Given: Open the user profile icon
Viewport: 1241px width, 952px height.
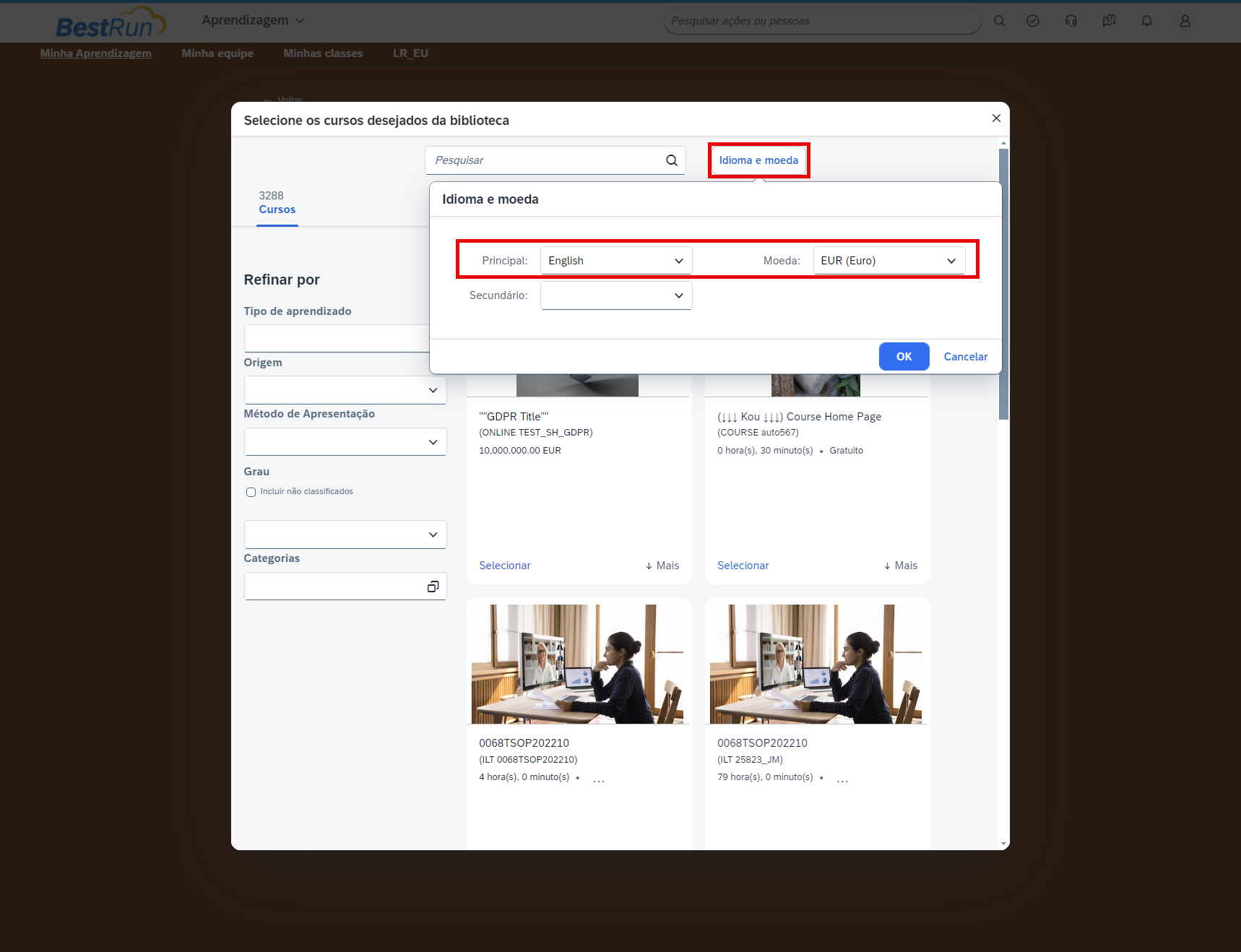Looking at the screenshot, I should (x=1185, y=21).
